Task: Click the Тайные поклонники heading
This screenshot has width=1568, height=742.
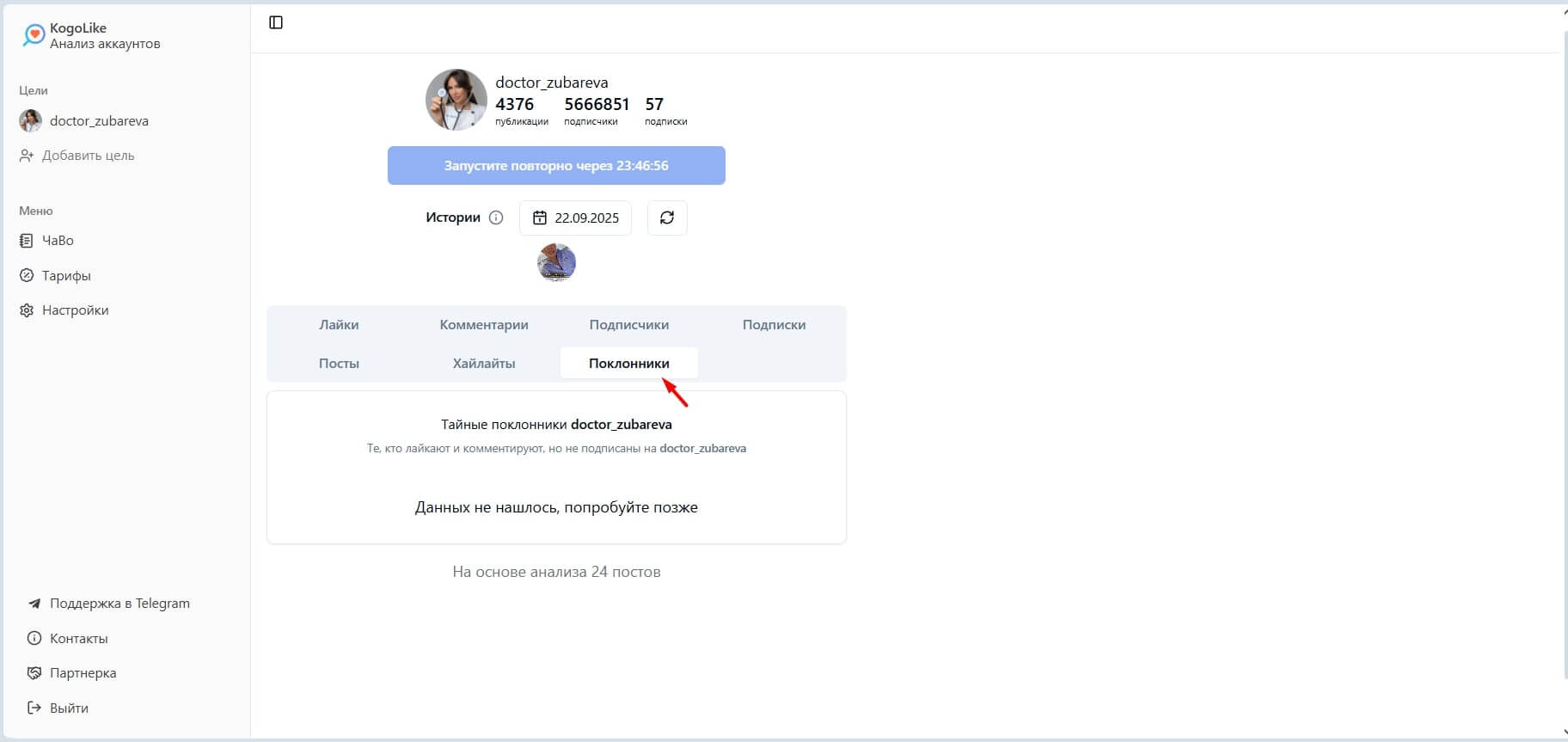Action: (x=556, y=425)
